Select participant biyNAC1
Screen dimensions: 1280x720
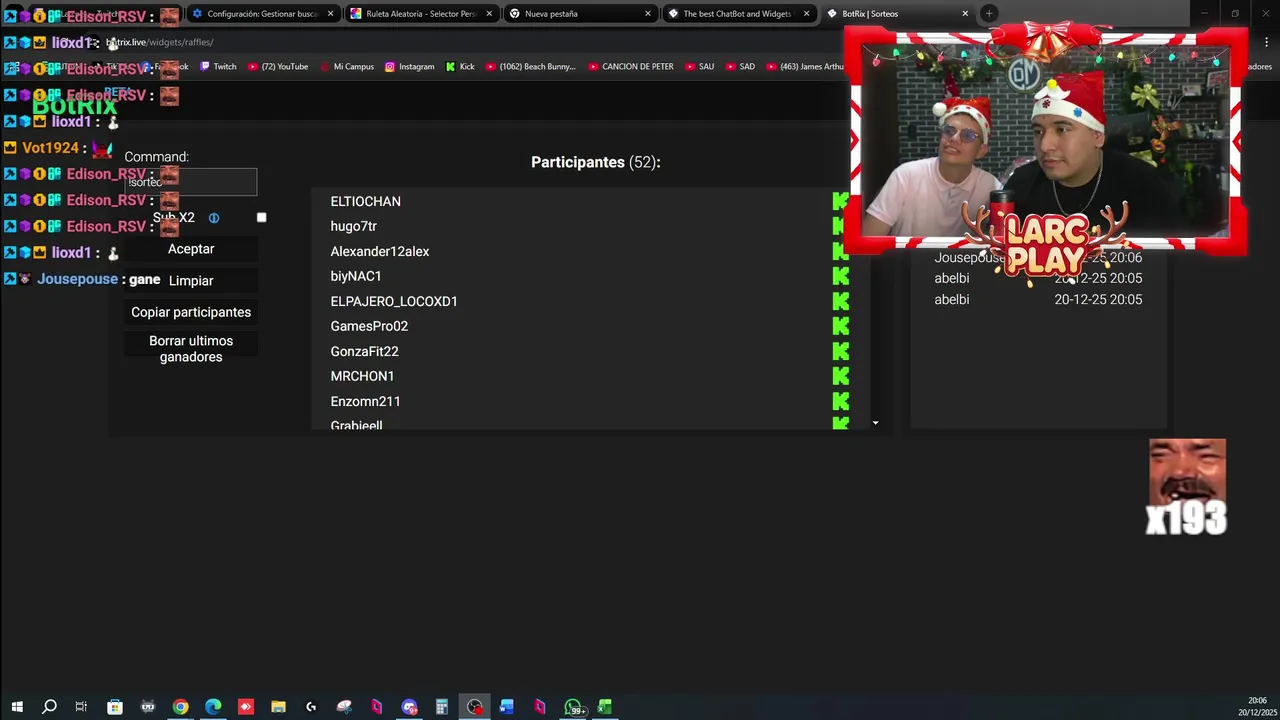[x=356, y=276]
